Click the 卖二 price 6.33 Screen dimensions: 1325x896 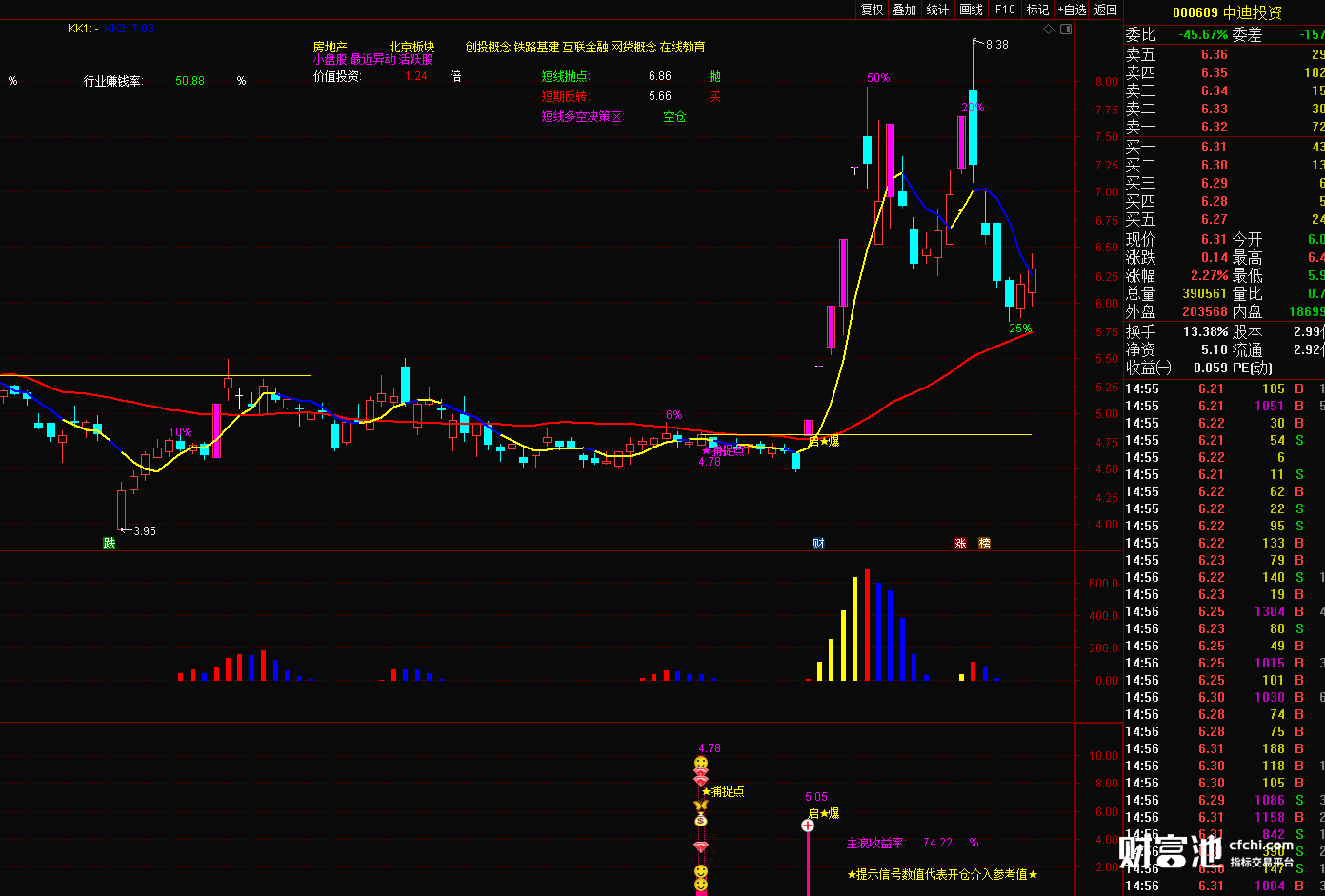pyautogui.click(x=1215, y=109)
